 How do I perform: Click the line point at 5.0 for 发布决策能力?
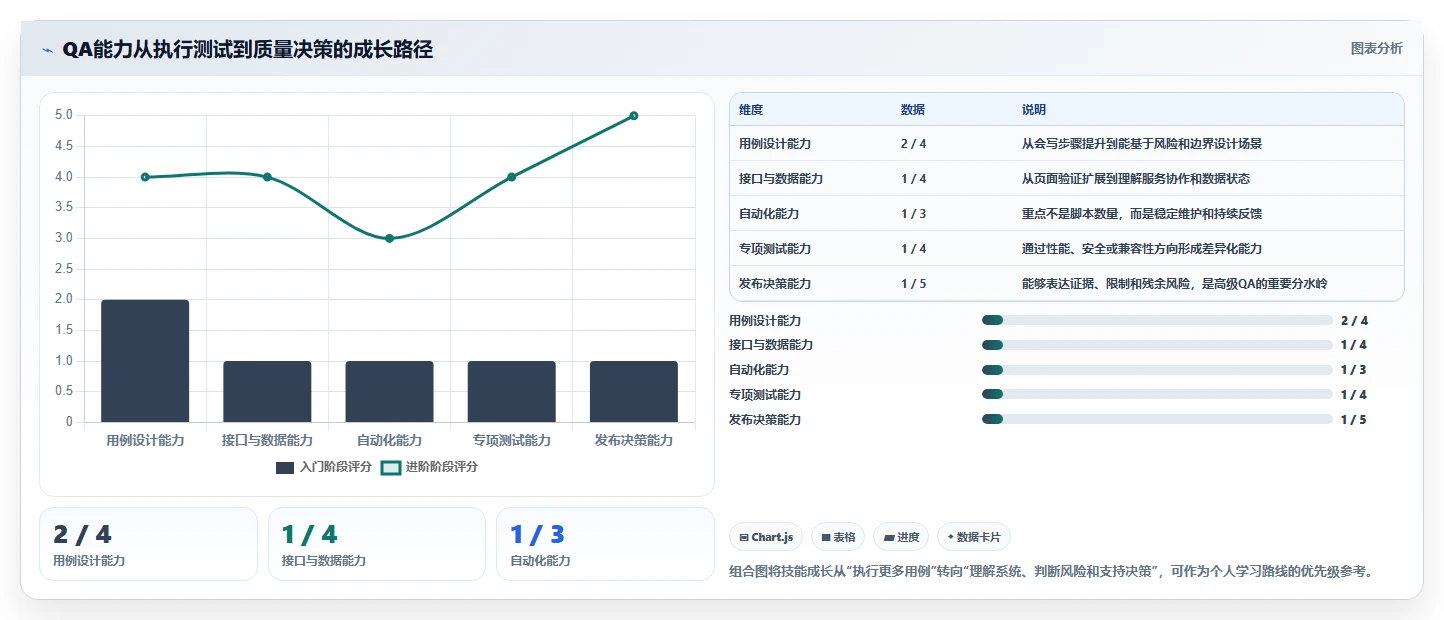(x=634, y=116)
